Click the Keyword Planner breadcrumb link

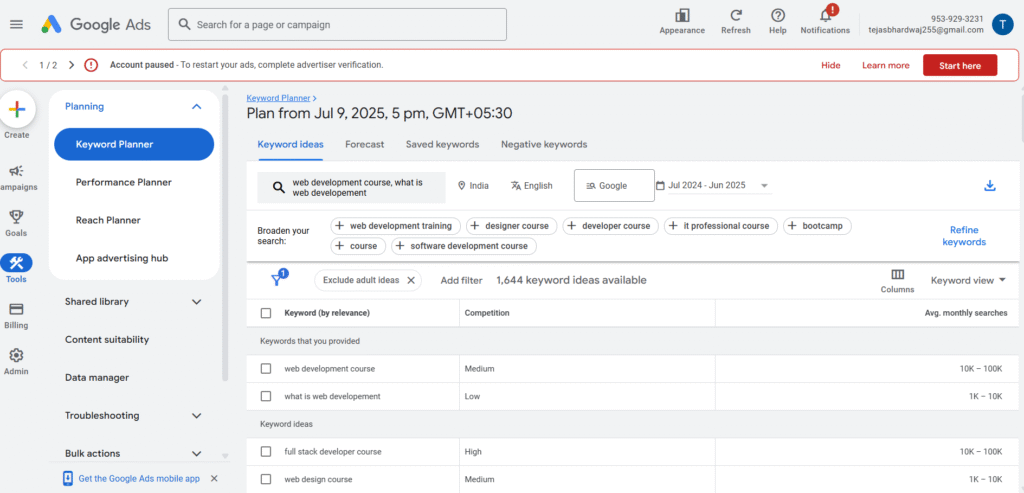[278, 98]
